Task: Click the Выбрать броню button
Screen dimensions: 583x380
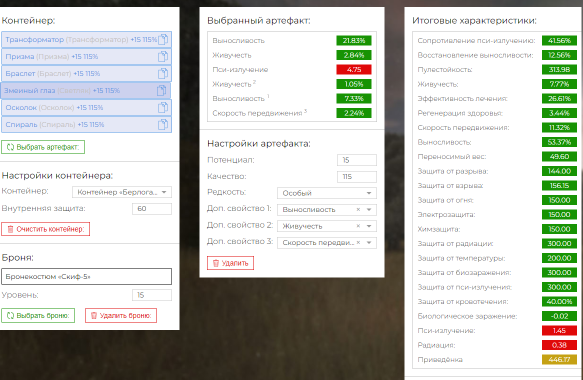Action: click(38, 315)
